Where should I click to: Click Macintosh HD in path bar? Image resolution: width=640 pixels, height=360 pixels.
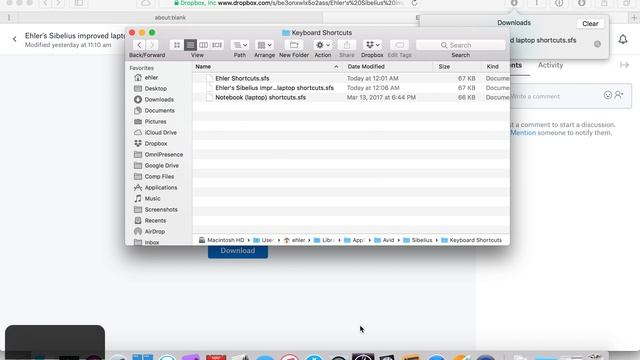click(221, 240)
